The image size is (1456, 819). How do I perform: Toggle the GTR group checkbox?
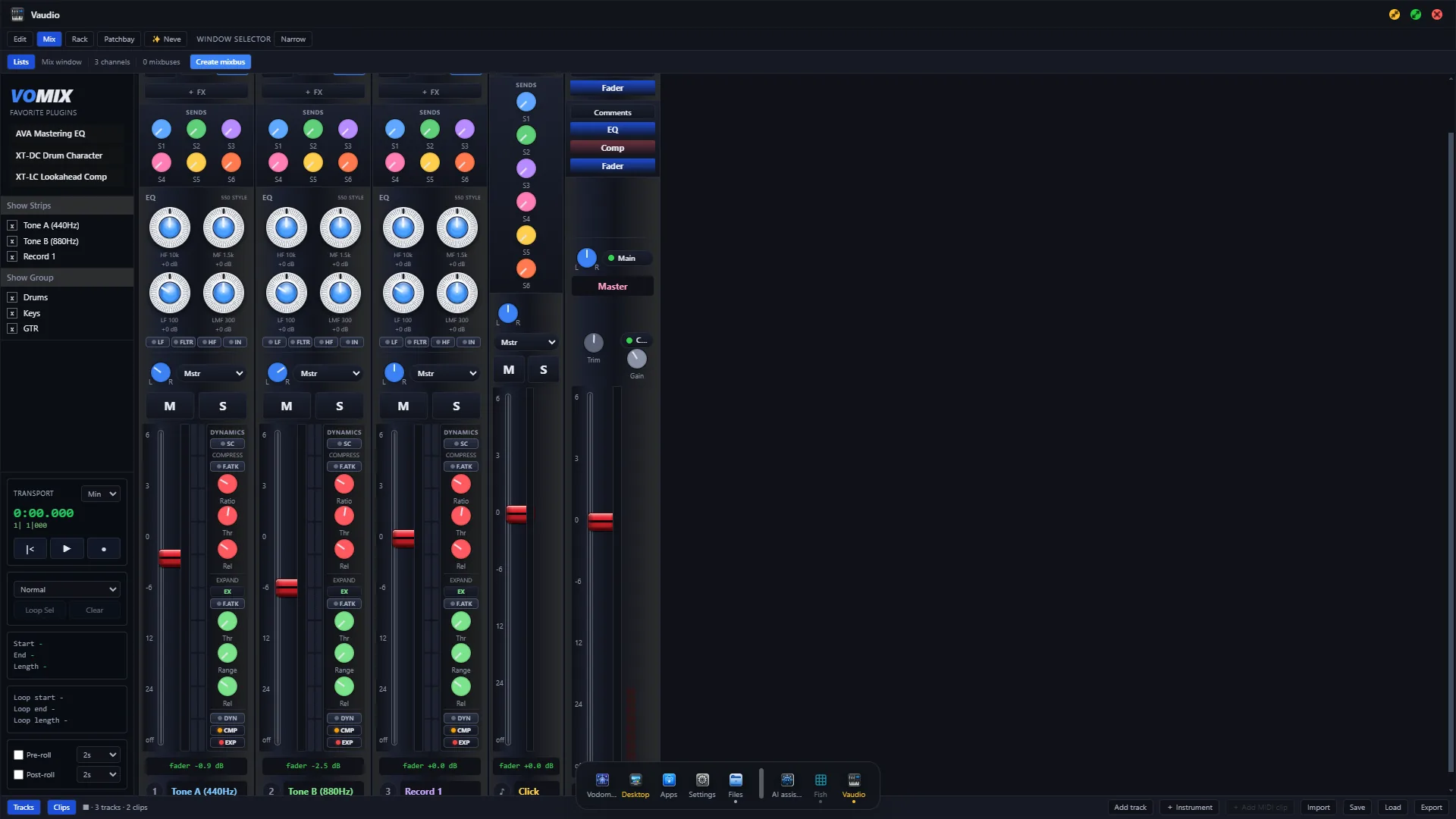tap(12, 329)
